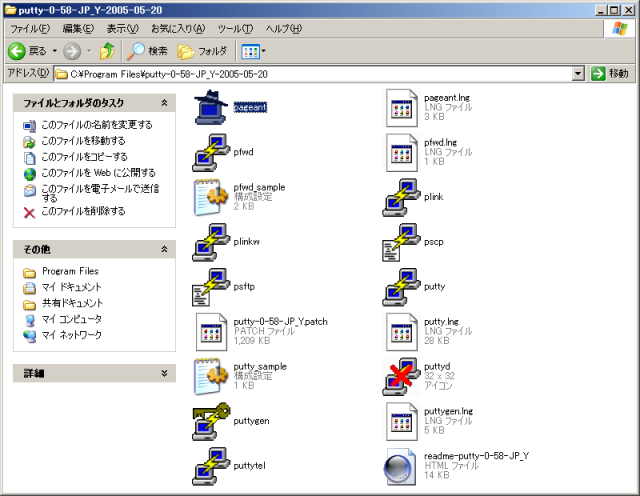
Task: Select the pscp program icon
Action: click(x=404, y=241)
